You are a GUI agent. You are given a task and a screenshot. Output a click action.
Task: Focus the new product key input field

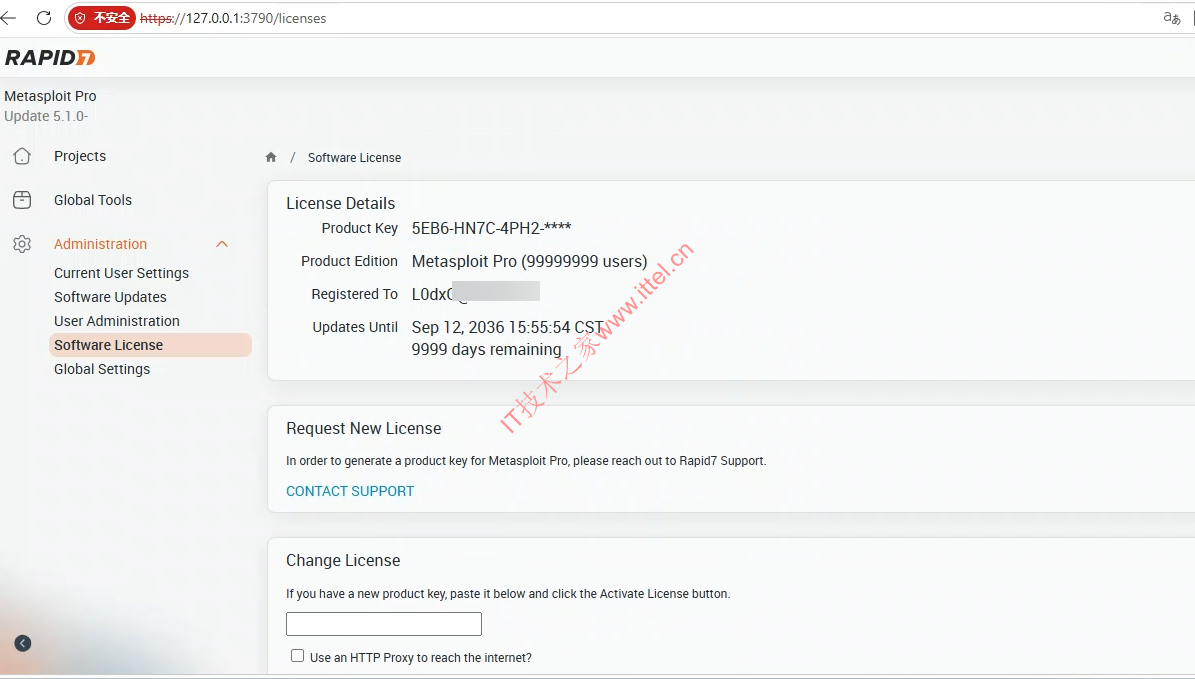(x=384, y=623)
